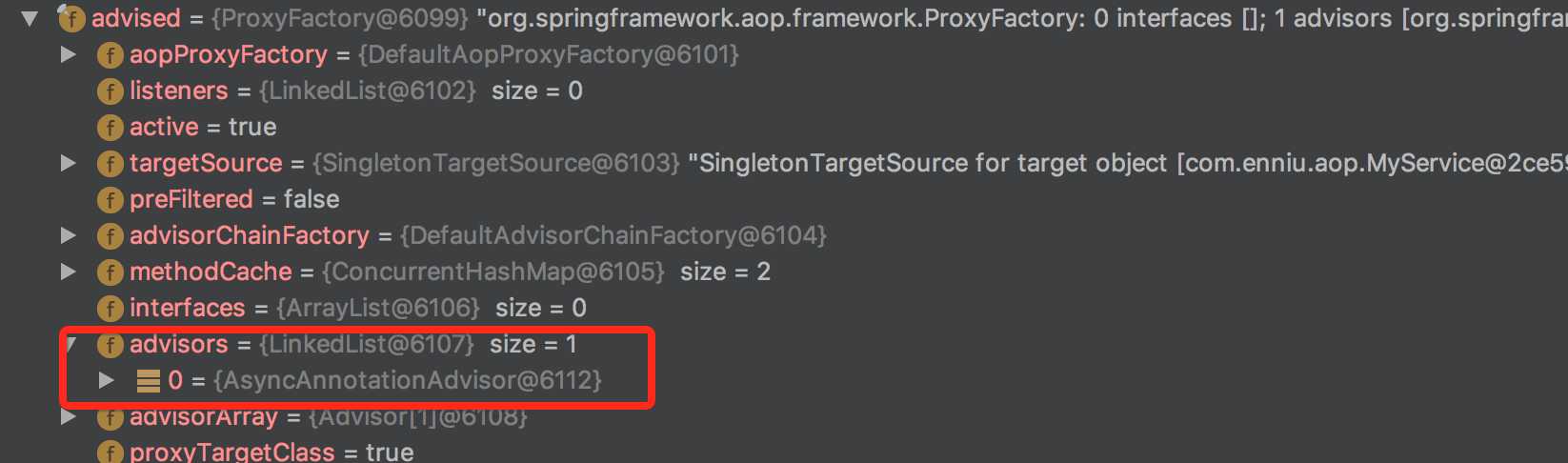Expand the AsyncAnnotationAdvisor element
Screen dimensions: 1568x463
[x=107, y=380]
